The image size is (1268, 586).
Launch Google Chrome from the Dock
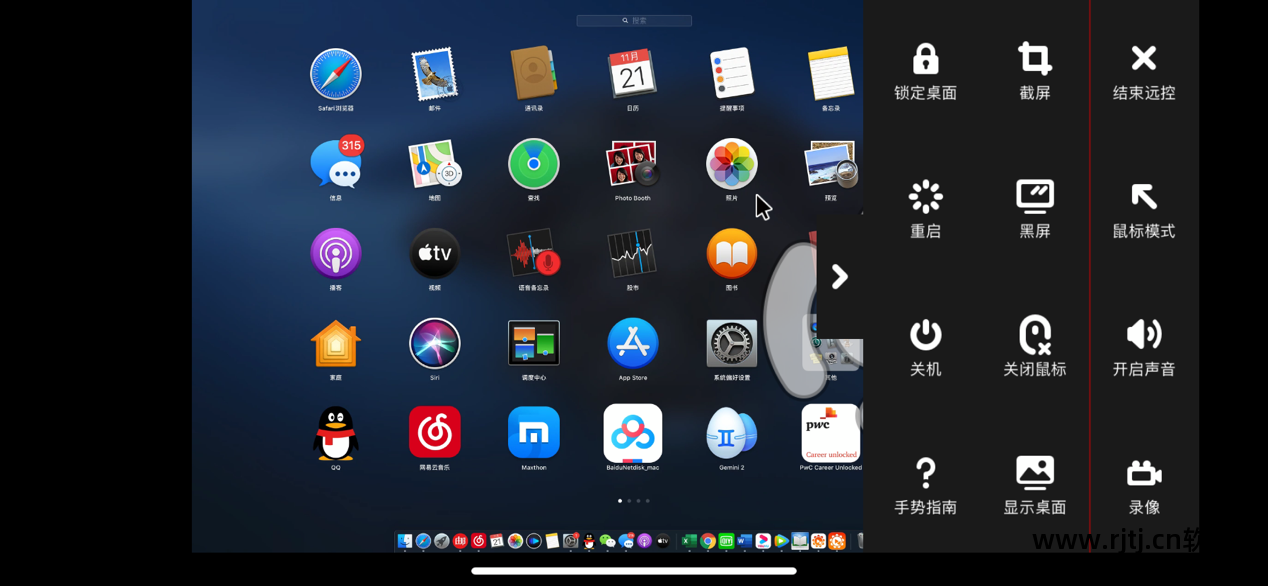pyautogui.click(x=708, y=541)
